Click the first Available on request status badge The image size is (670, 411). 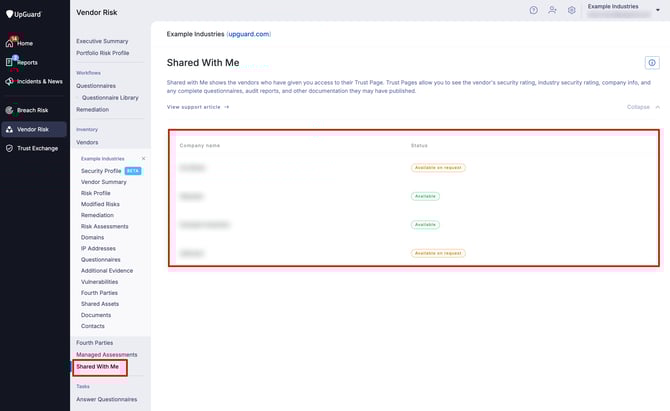click(438, 167)
